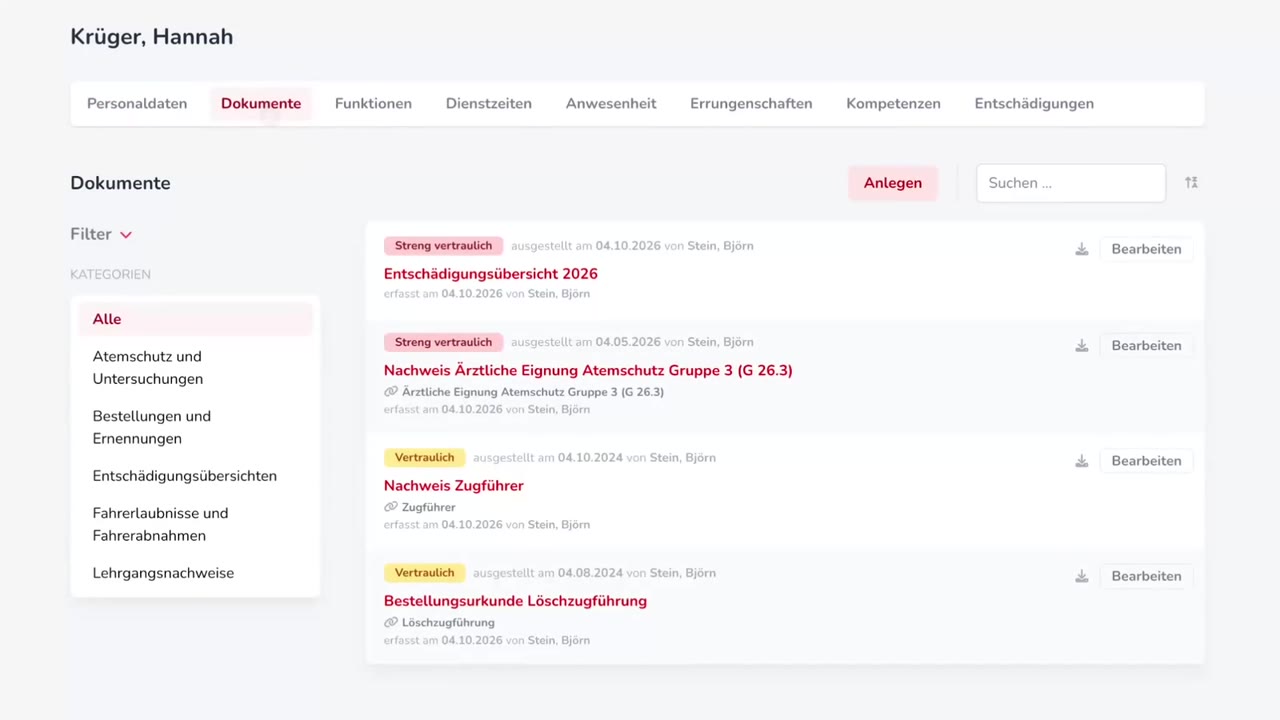
Task: Focus the Suchen search field
Action: coord(1071,183)
